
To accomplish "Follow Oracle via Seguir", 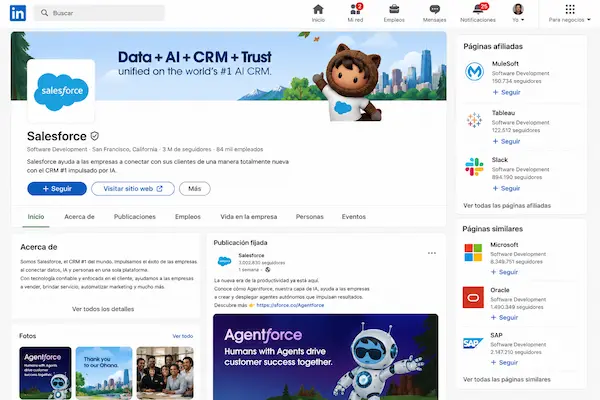I will click(x=504, y=317).
